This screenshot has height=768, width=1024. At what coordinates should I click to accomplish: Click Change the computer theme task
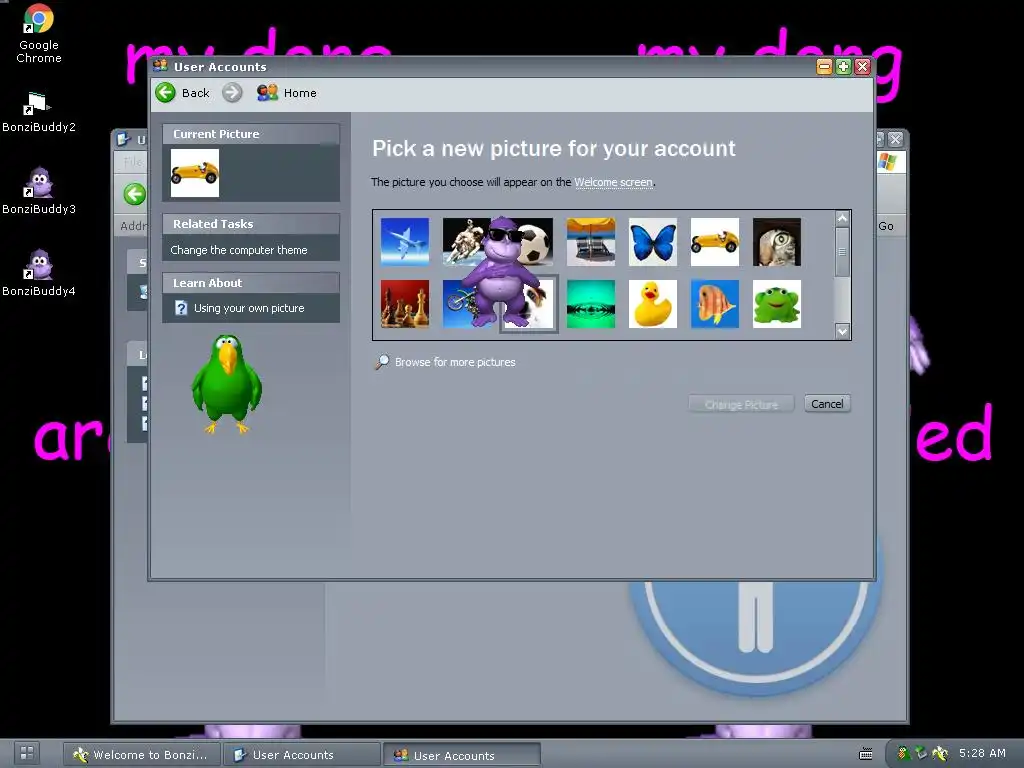tap(238, 250)
